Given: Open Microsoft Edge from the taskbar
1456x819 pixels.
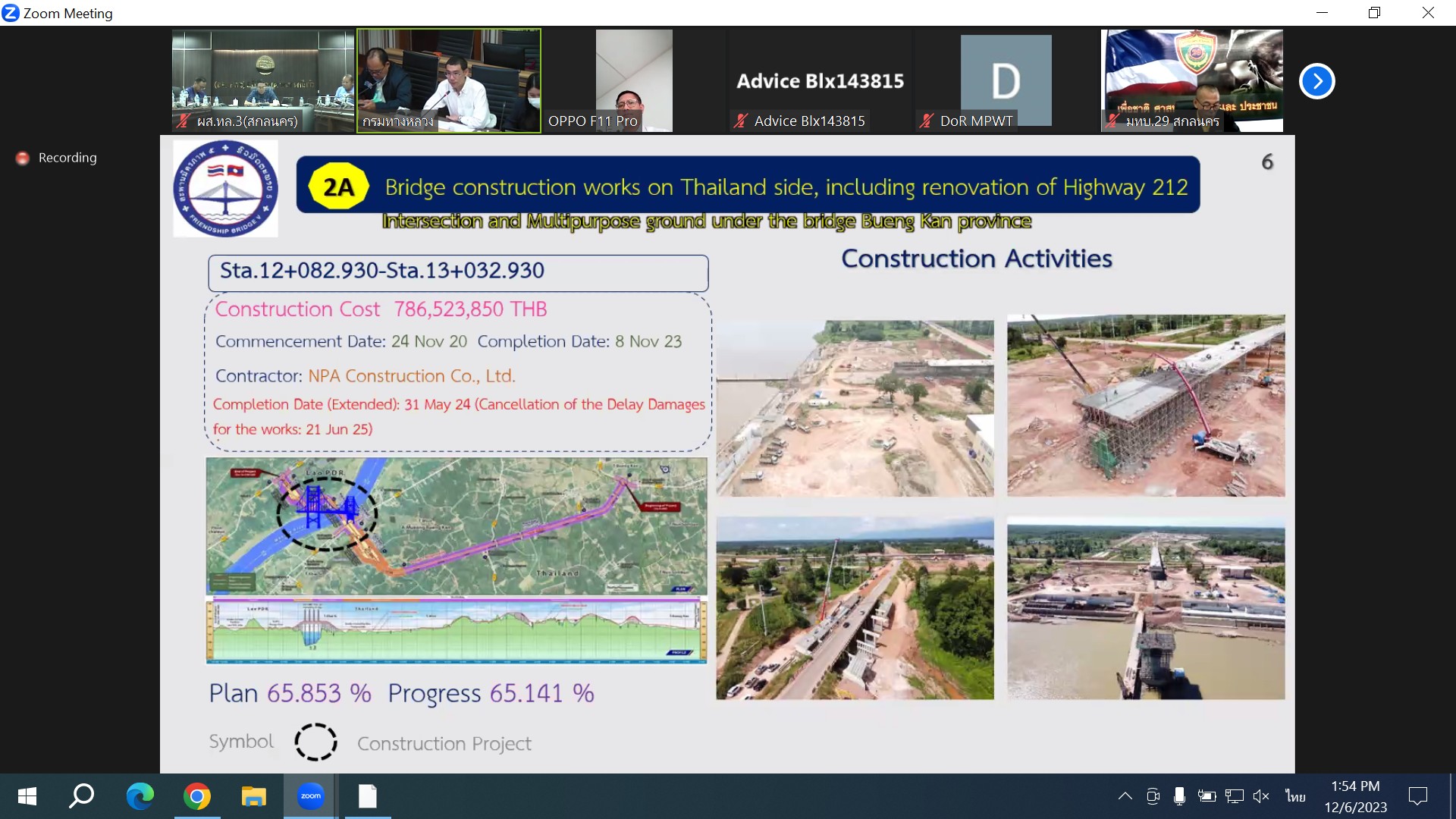Looking at the screenshot, I should pos(140,796).
